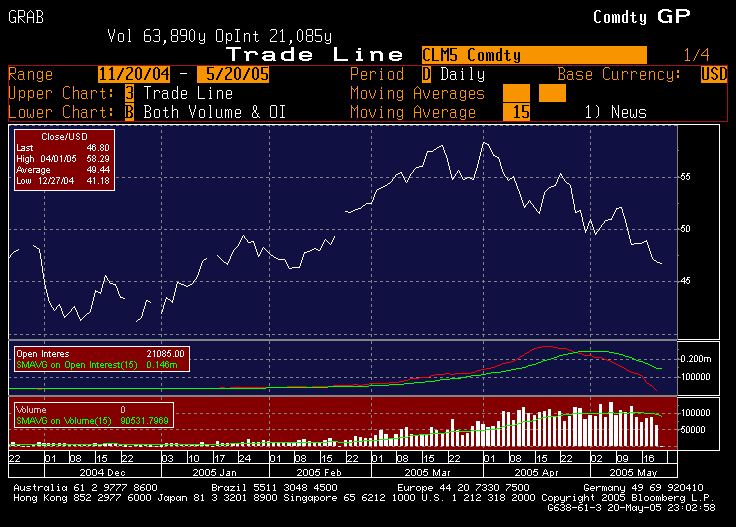Edit the range end date 5/20/05
Viewport: 736px width, 527px height.
[x=233, y=74]
